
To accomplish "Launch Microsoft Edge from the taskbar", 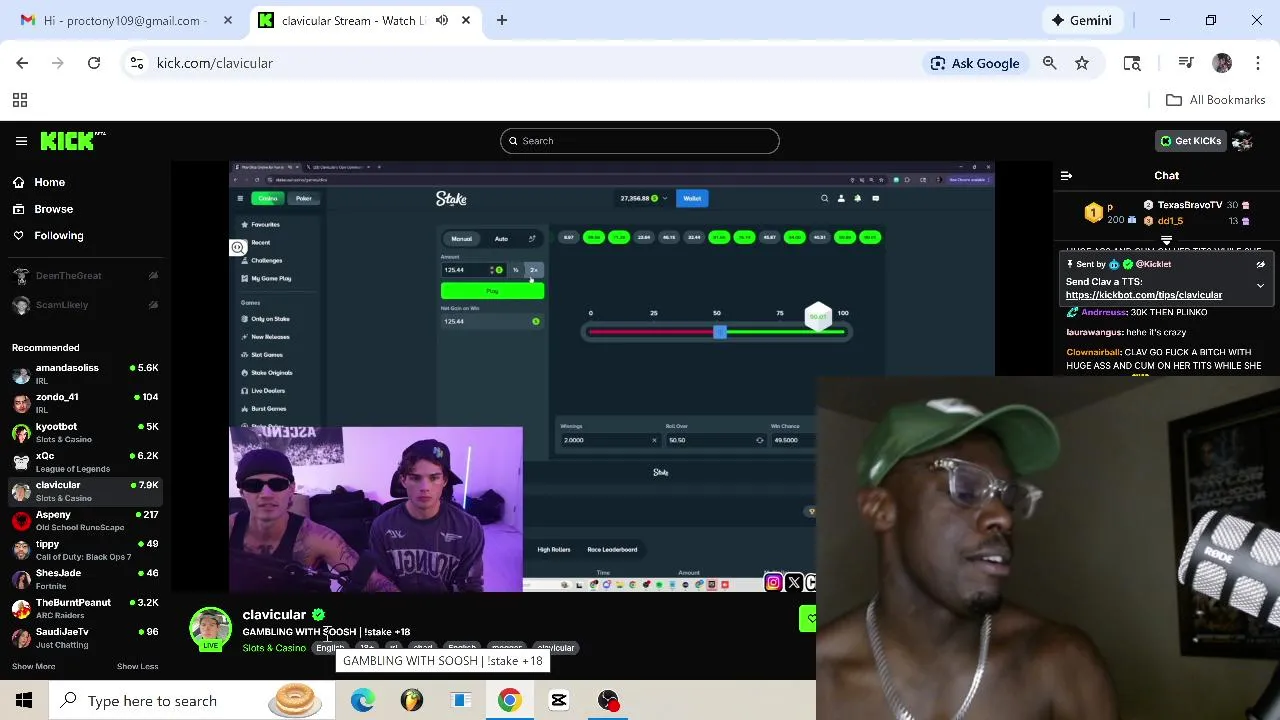I will point(362,701).
